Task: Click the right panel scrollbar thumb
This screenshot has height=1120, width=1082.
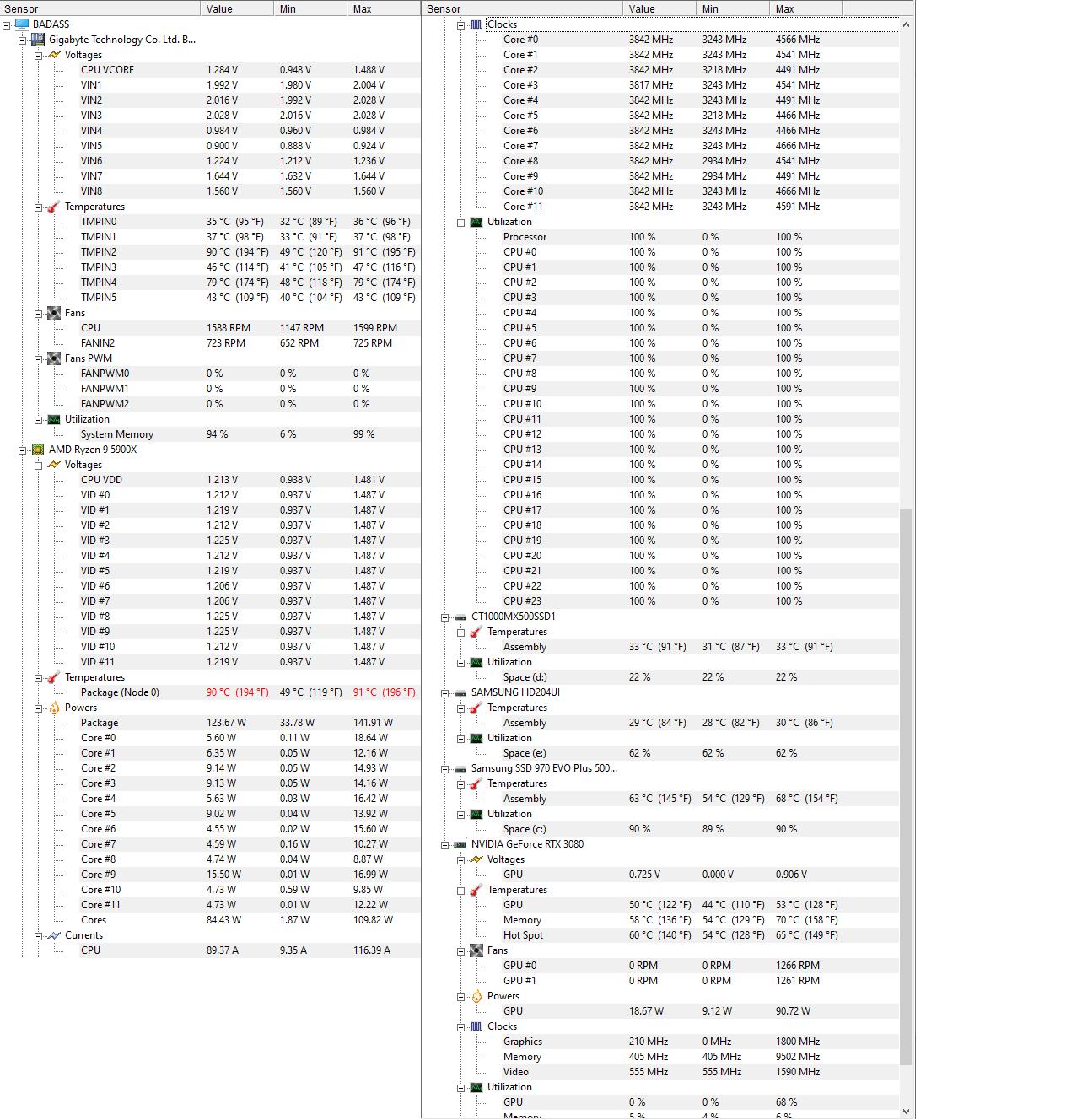Action: [x=907, y=787]
